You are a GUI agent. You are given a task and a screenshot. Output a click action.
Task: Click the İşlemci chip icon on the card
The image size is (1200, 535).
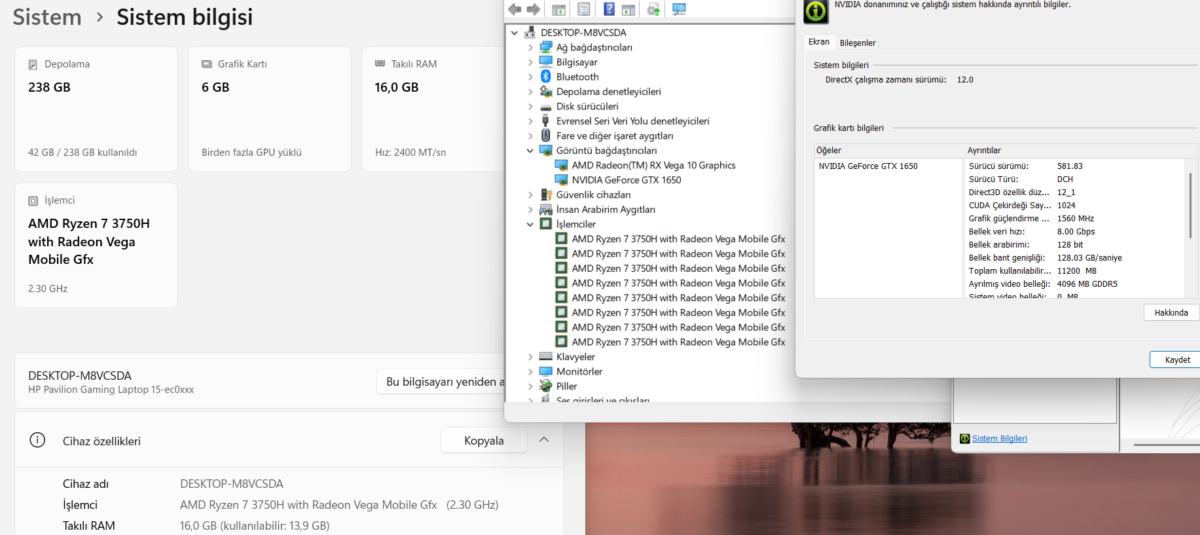coord(34,200)
